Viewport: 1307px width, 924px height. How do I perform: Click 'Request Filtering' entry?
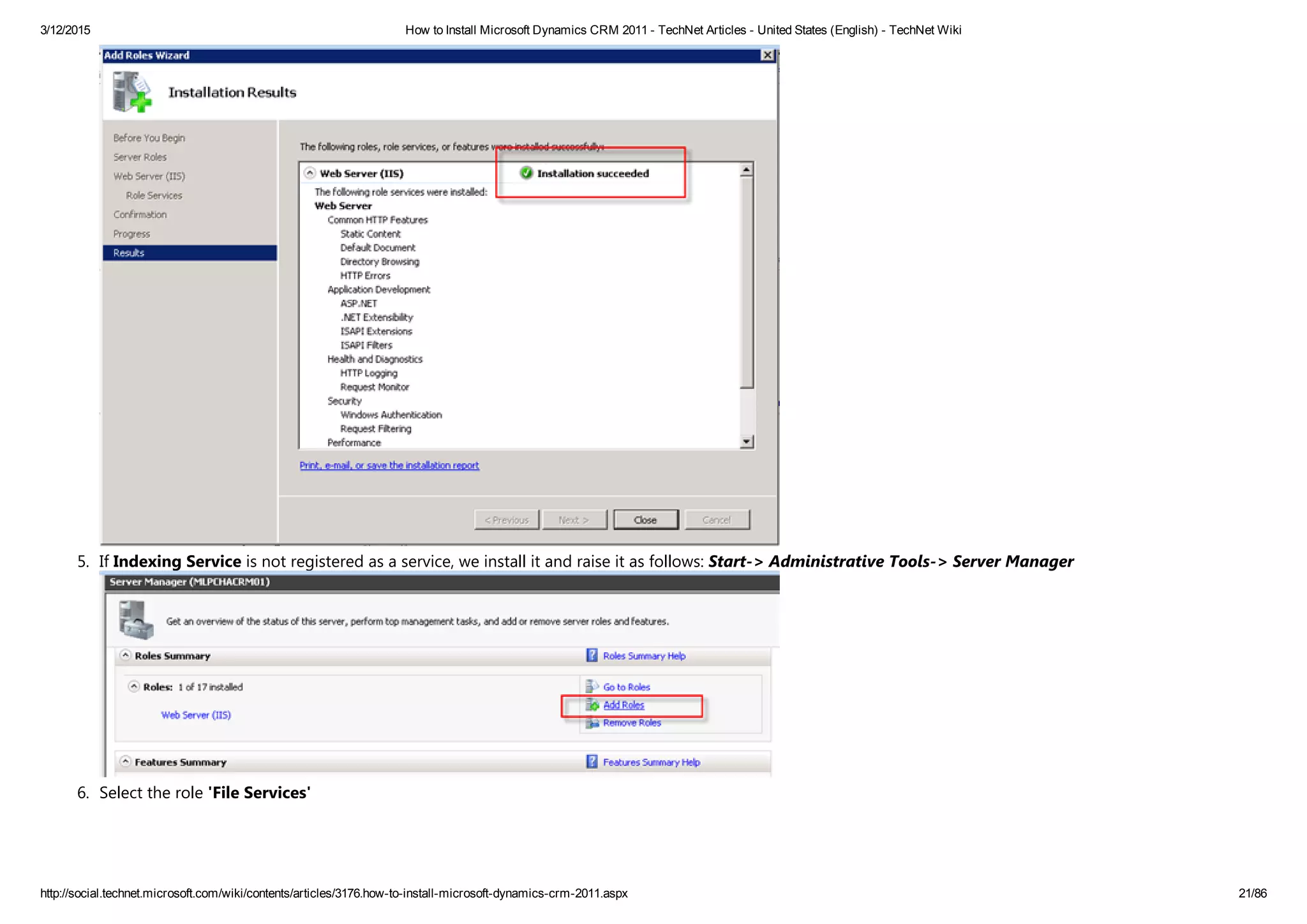click(x=375, y=429)
